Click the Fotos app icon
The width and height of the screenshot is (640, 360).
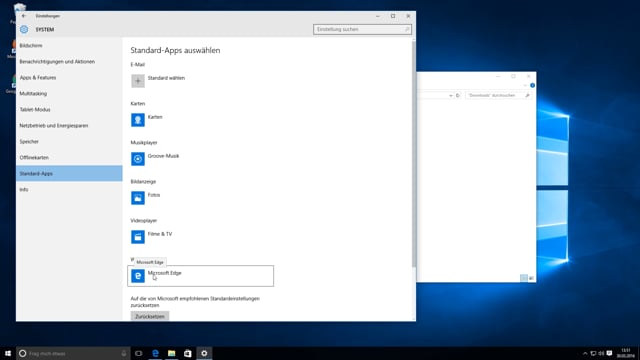pos(138,198)
